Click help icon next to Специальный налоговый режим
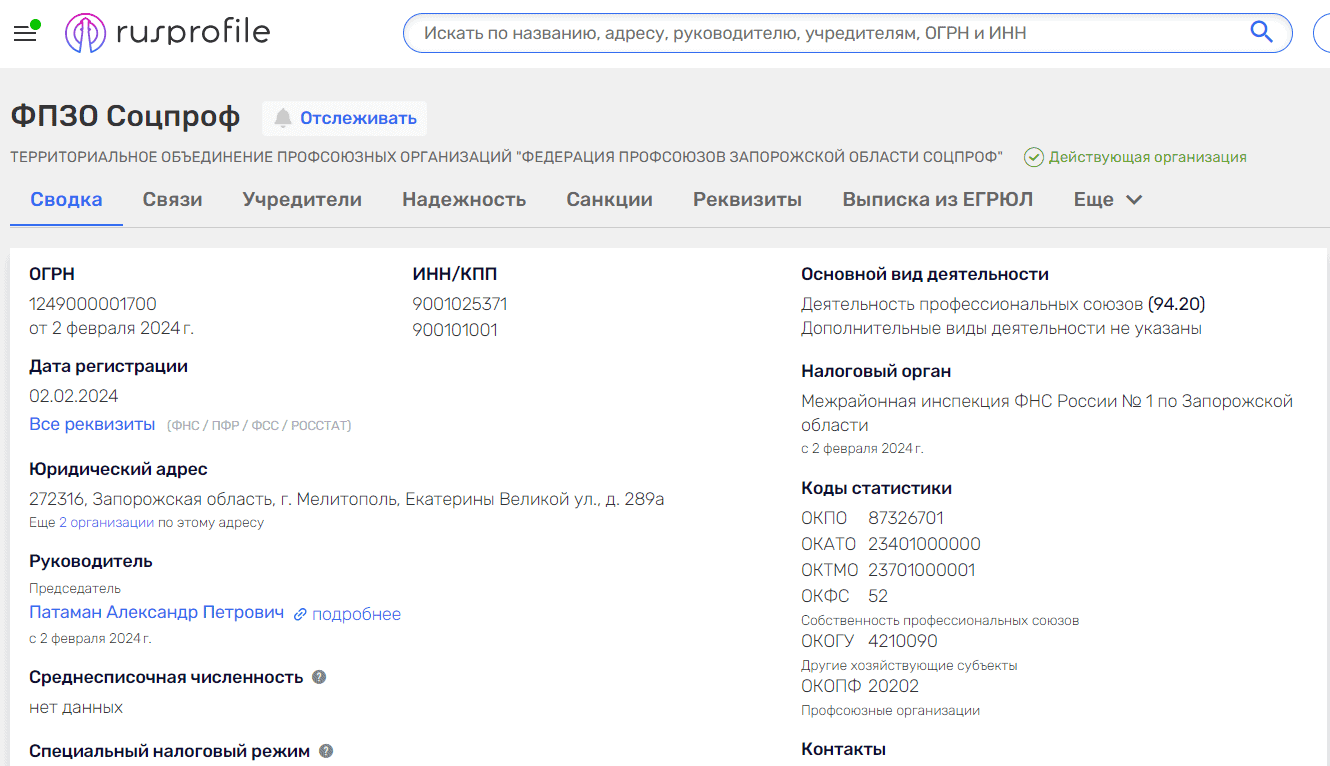This screenshot has height=766, width=1330. [x=326, y=751]
